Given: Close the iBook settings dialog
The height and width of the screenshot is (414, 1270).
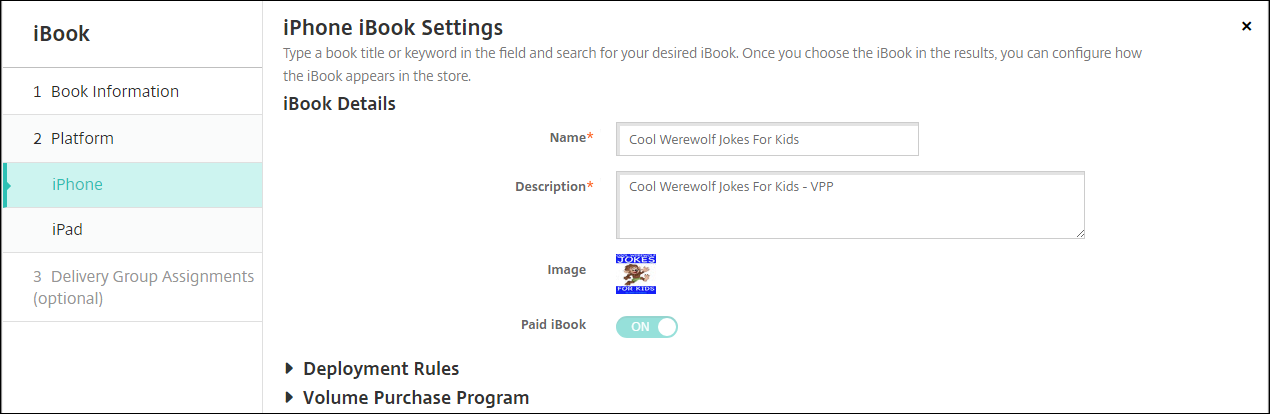Looking at the screenshot, I should tap(1246, 26).
